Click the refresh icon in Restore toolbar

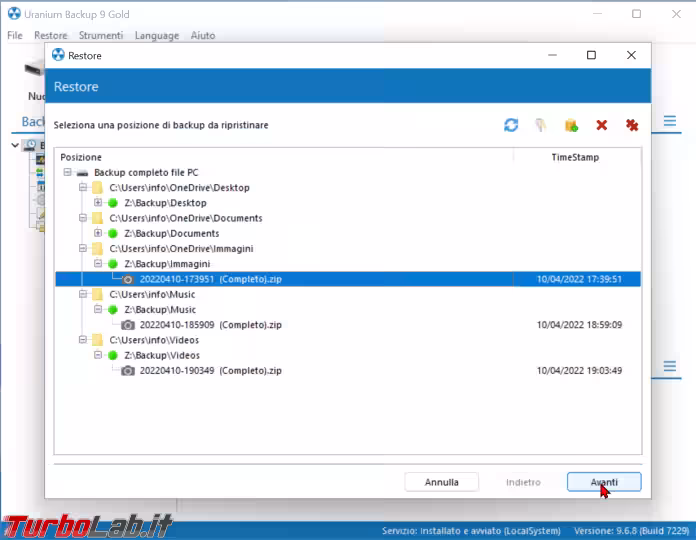511,125
